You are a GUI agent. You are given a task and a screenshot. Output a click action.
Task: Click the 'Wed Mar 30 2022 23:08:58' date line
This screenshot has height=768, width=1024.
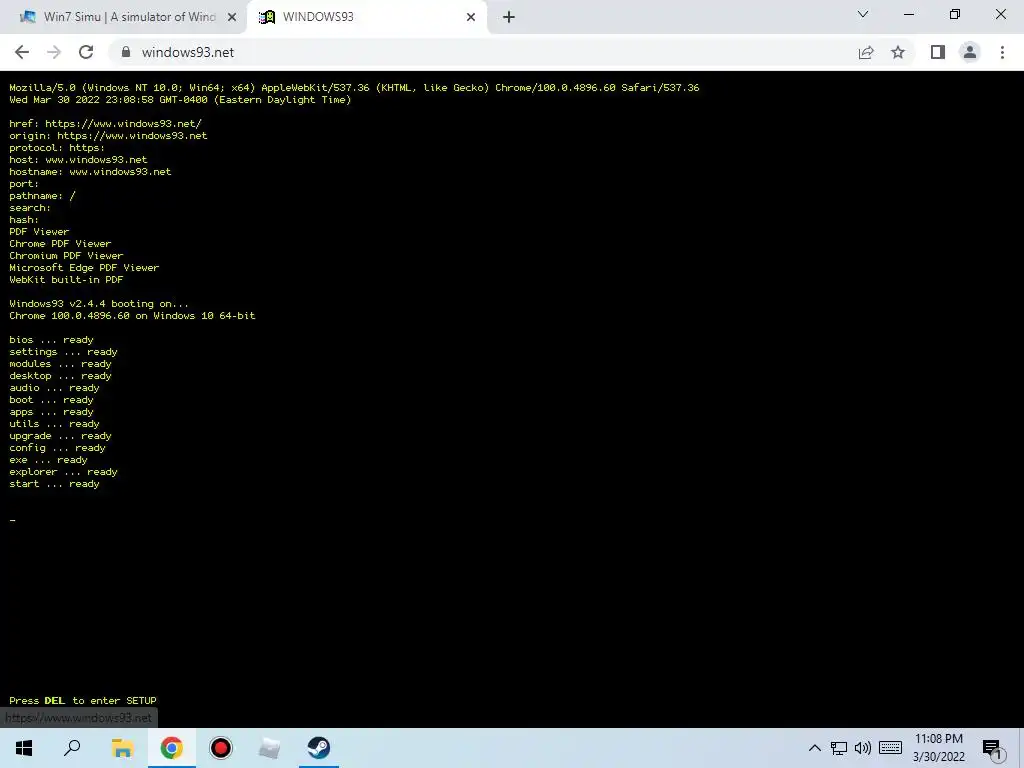pyautogui.click(x=180, y=100)
